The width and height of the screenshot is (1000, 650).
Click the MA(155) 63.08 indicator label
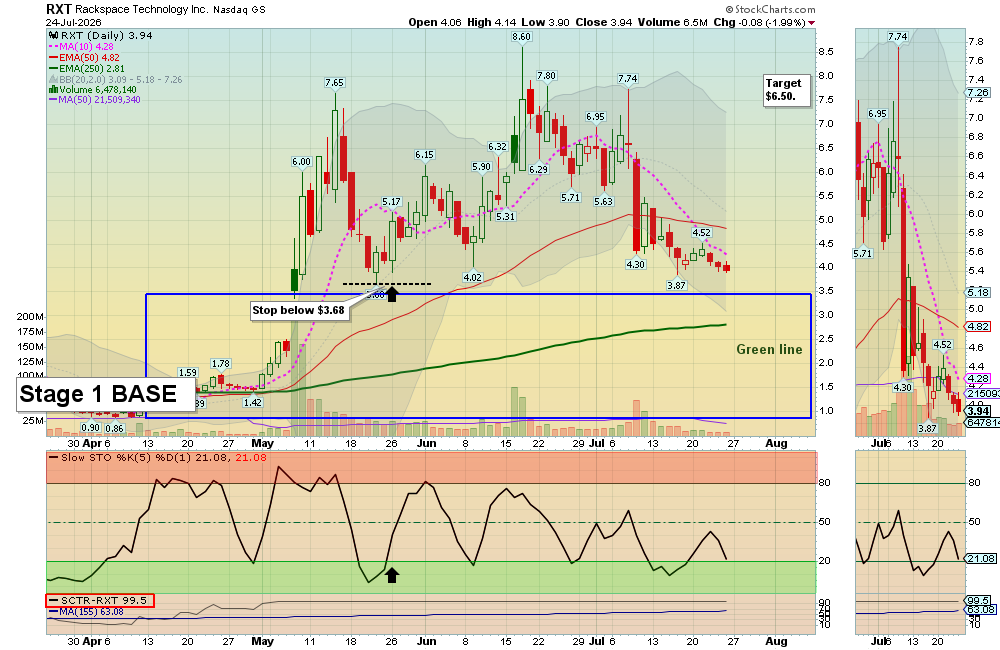86,612
